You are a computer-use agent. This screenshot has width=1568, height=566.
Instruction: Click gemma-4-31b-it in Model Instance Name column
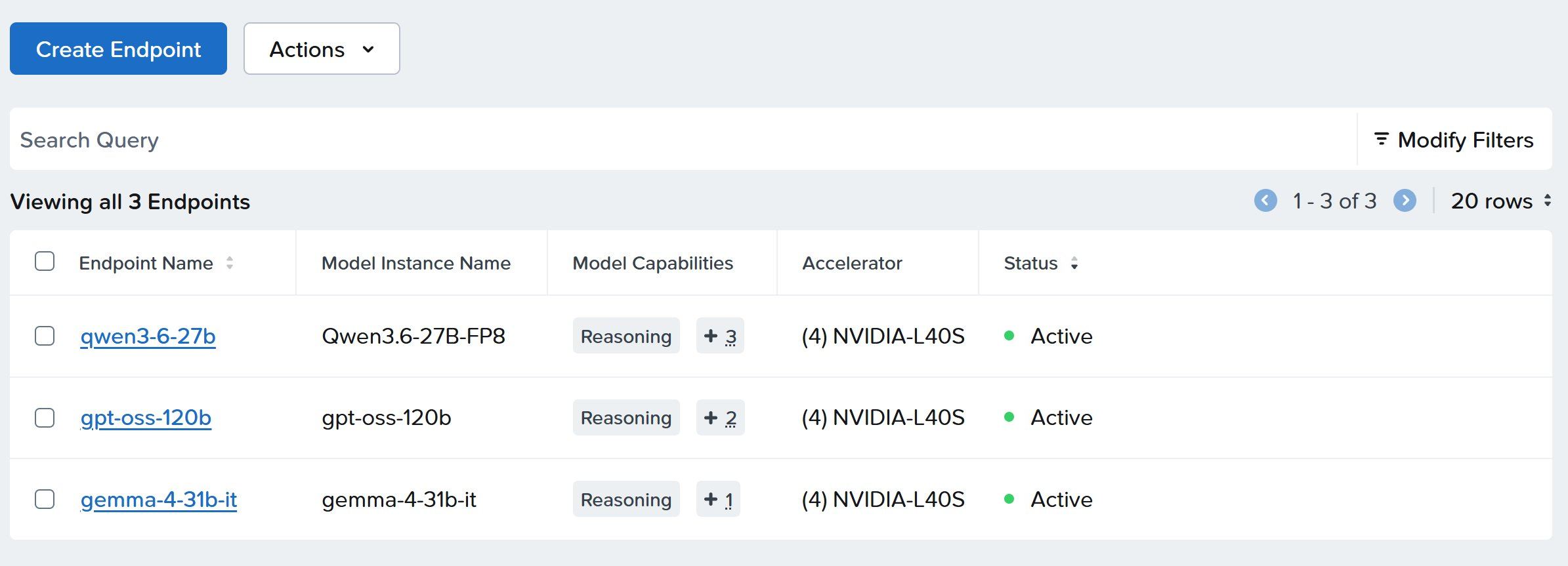point(399,499)
